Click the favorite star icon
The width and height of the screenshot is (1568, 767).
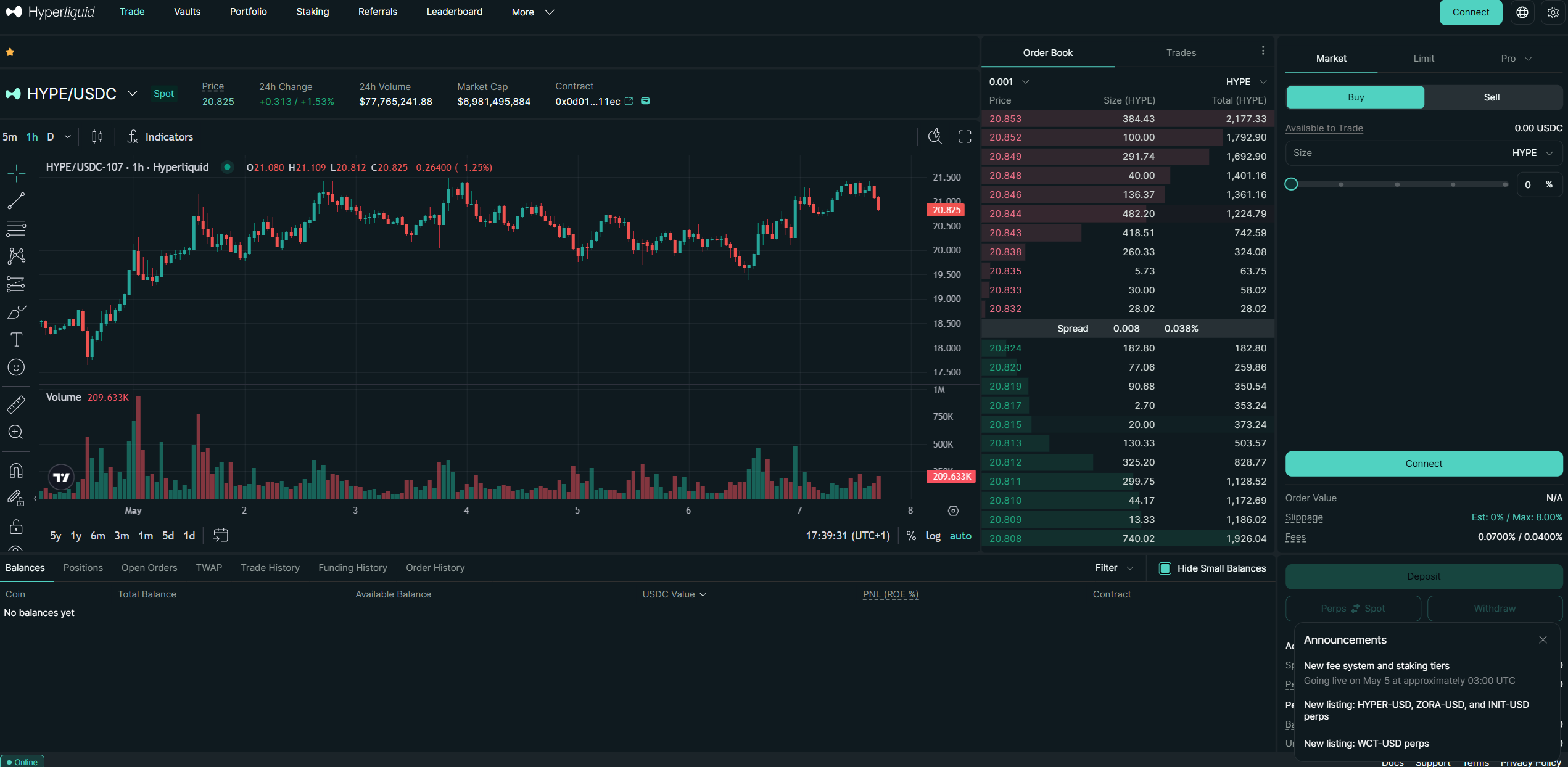10,52
